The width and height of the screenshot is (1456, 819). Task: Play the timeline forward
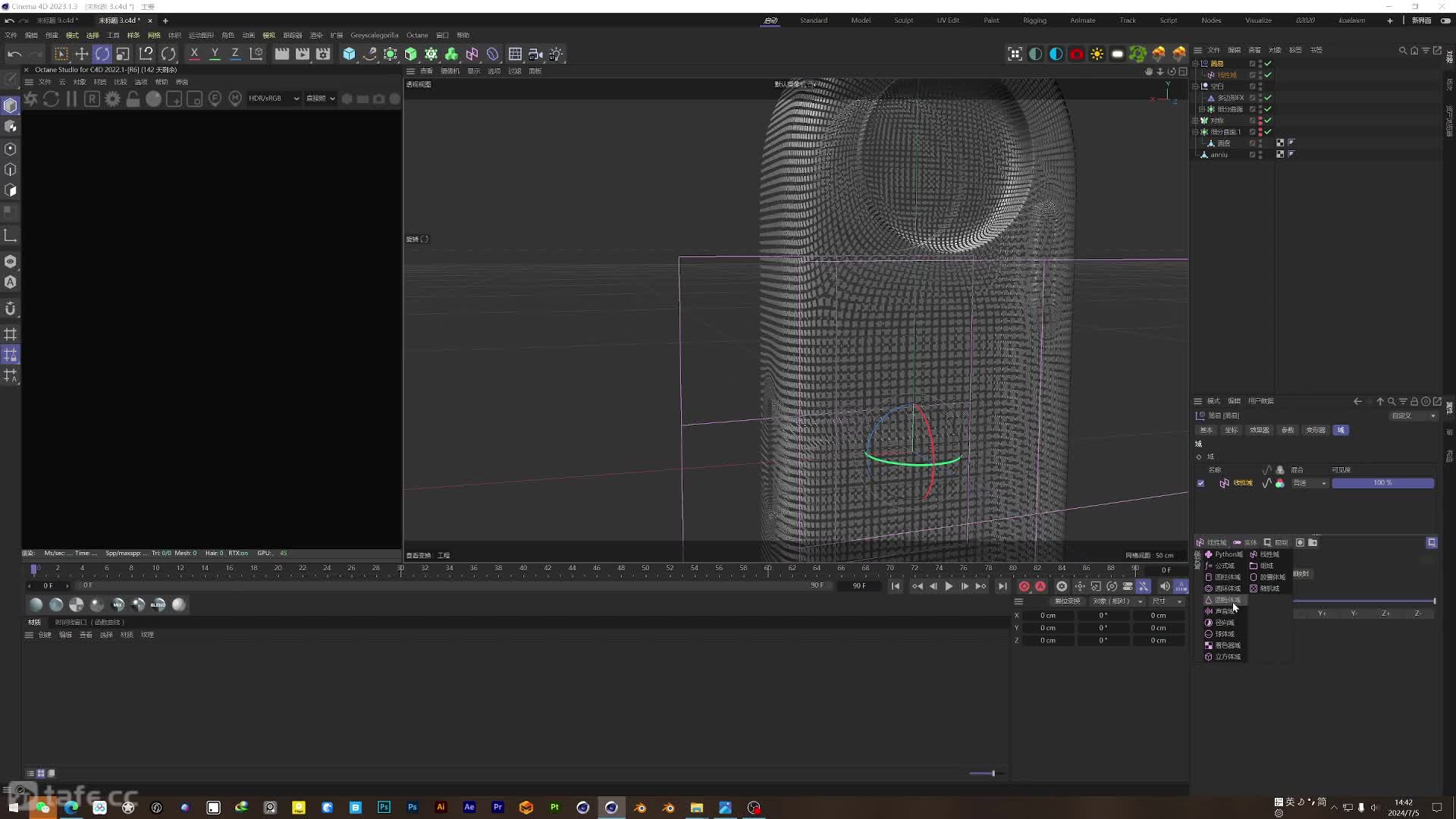949,586
